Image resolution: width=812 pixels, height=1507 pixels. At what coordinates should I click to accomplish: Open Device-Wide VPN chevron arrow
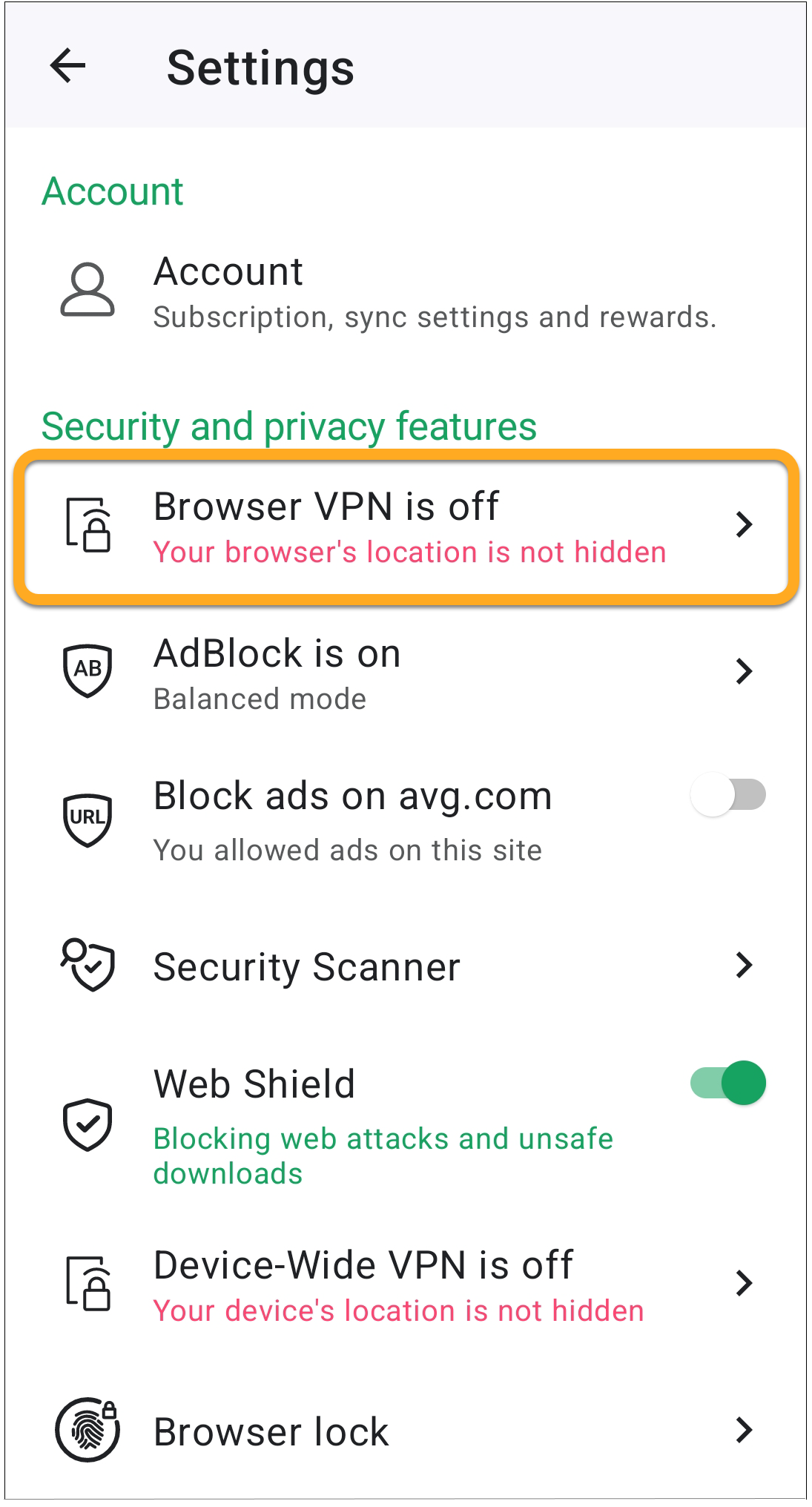pos(744,1283)
